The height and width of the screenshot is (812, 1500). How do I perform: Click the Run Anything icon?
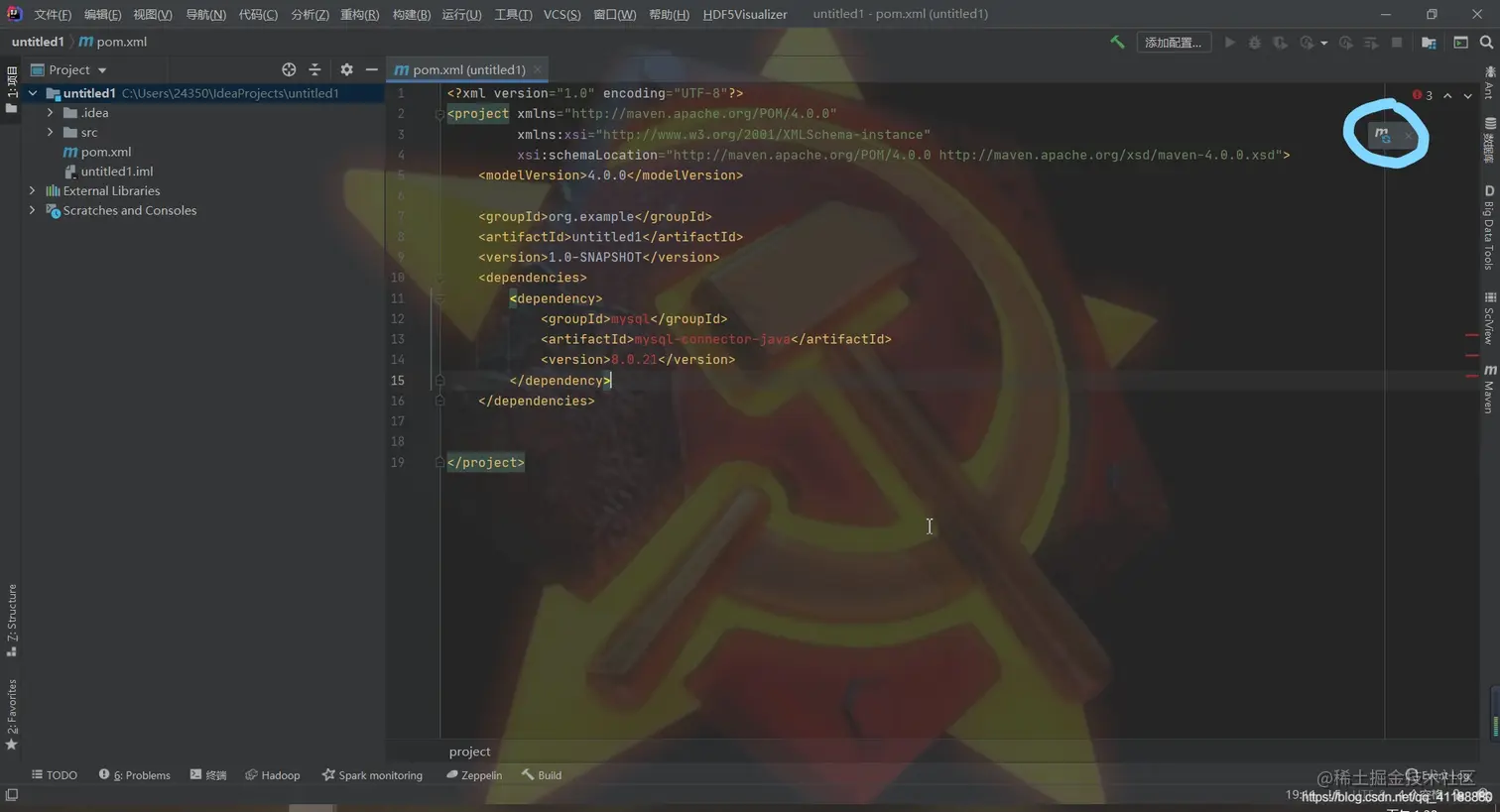tap(1460, 43)
